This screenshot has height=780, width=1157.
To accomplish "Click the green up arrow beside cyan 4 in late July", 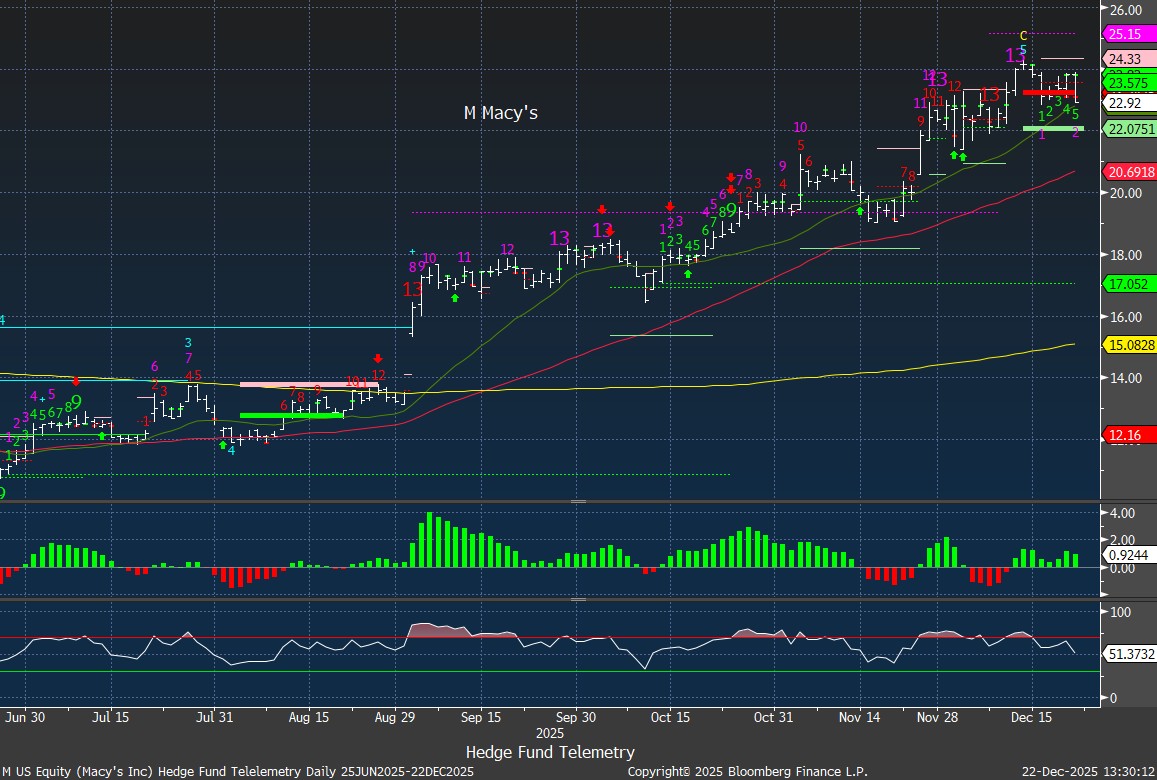I will (x=223, y=444).
